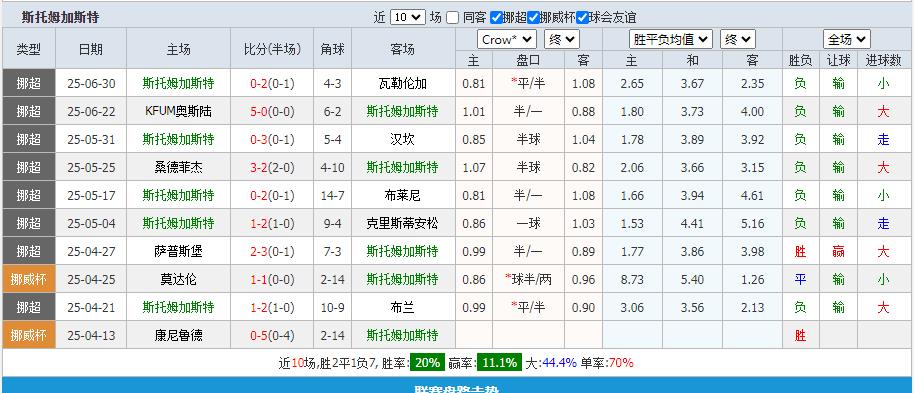
Task: Click the 类型 column header
Action: [x=29, y=49]
